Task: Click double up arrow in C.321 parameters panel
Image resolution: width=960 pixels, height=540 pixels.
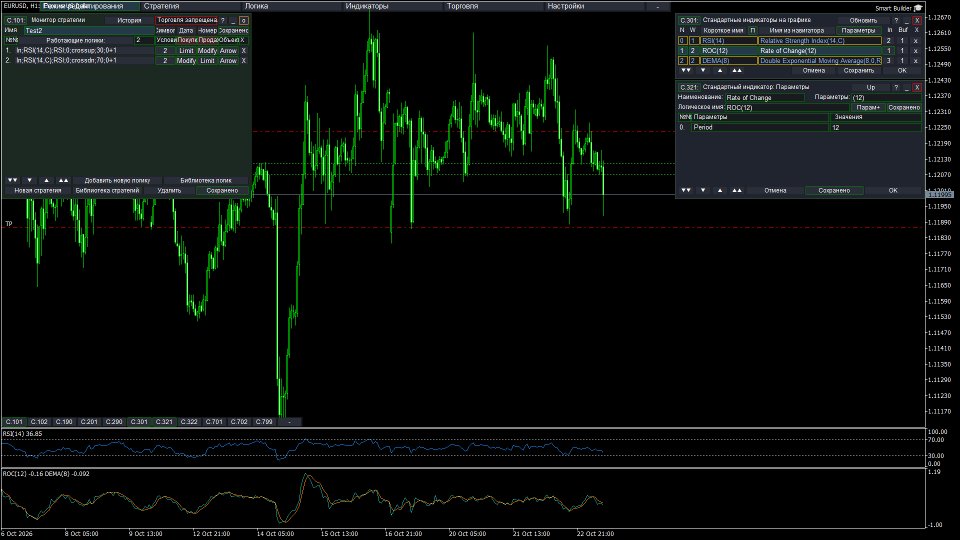Action: pyautogui.click(x=737, y=190)
